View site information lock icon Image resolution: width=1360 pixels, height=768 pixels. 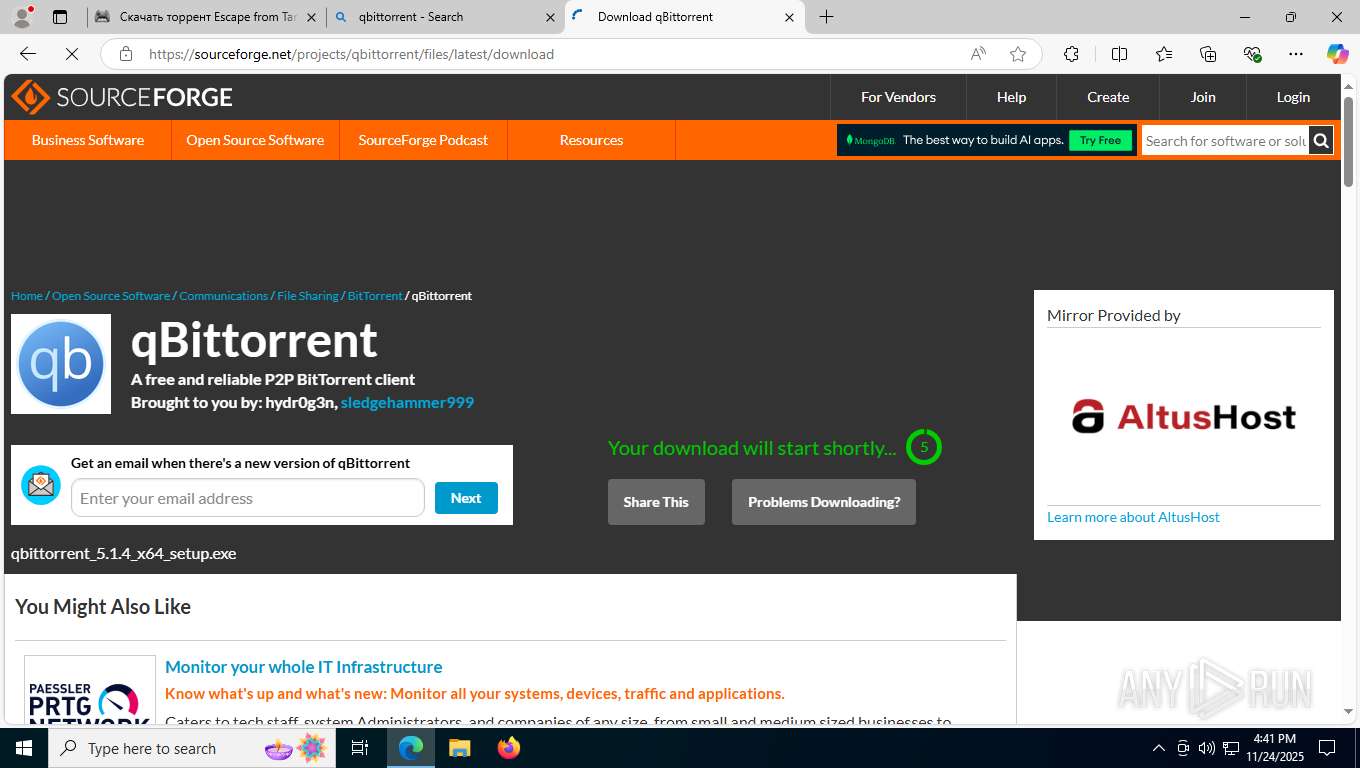[125, 54]
